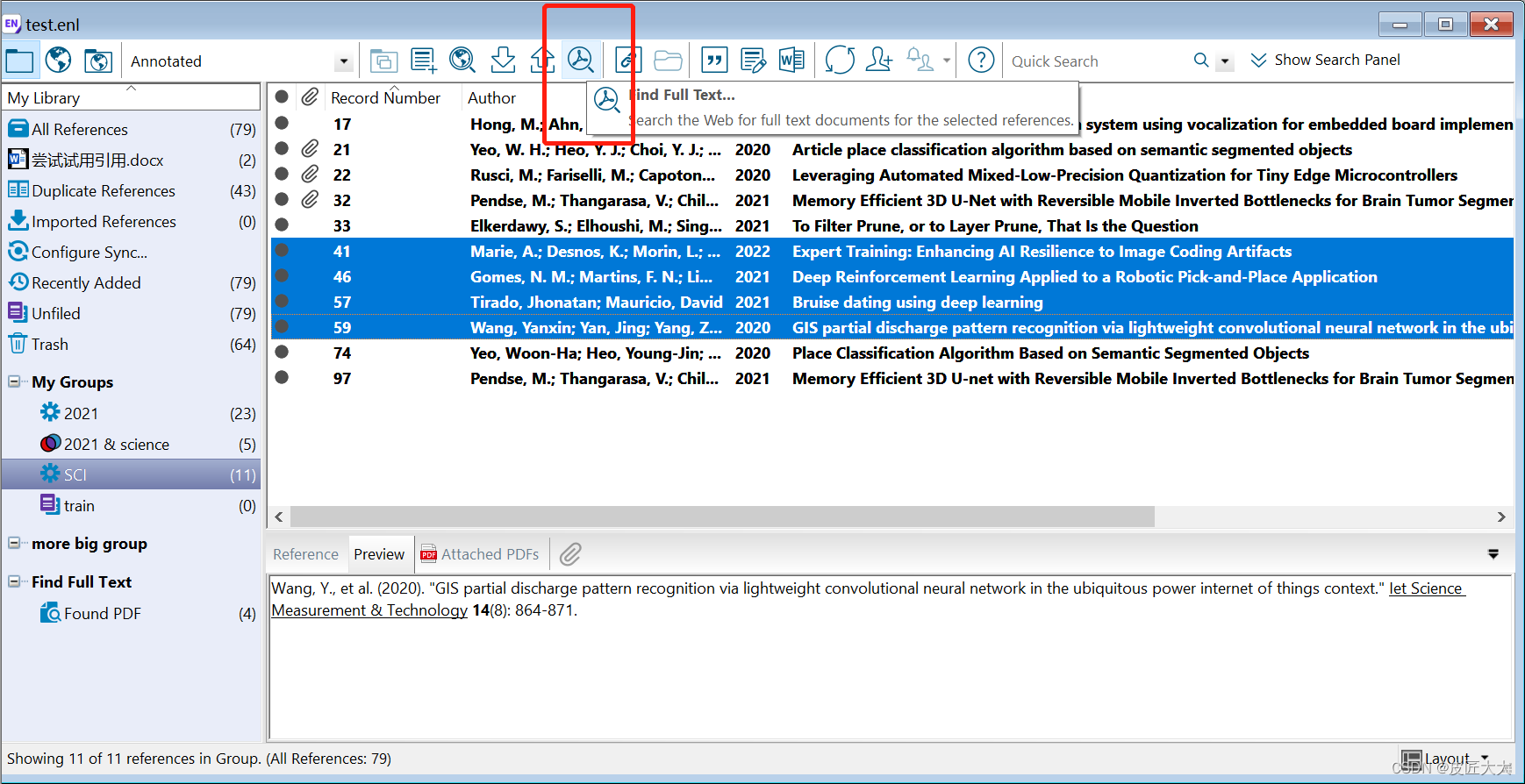The width and height of the screenshot is (1525, 784).
Task: Toggle read status dot for record 74
Action: (x=282, y=352)
